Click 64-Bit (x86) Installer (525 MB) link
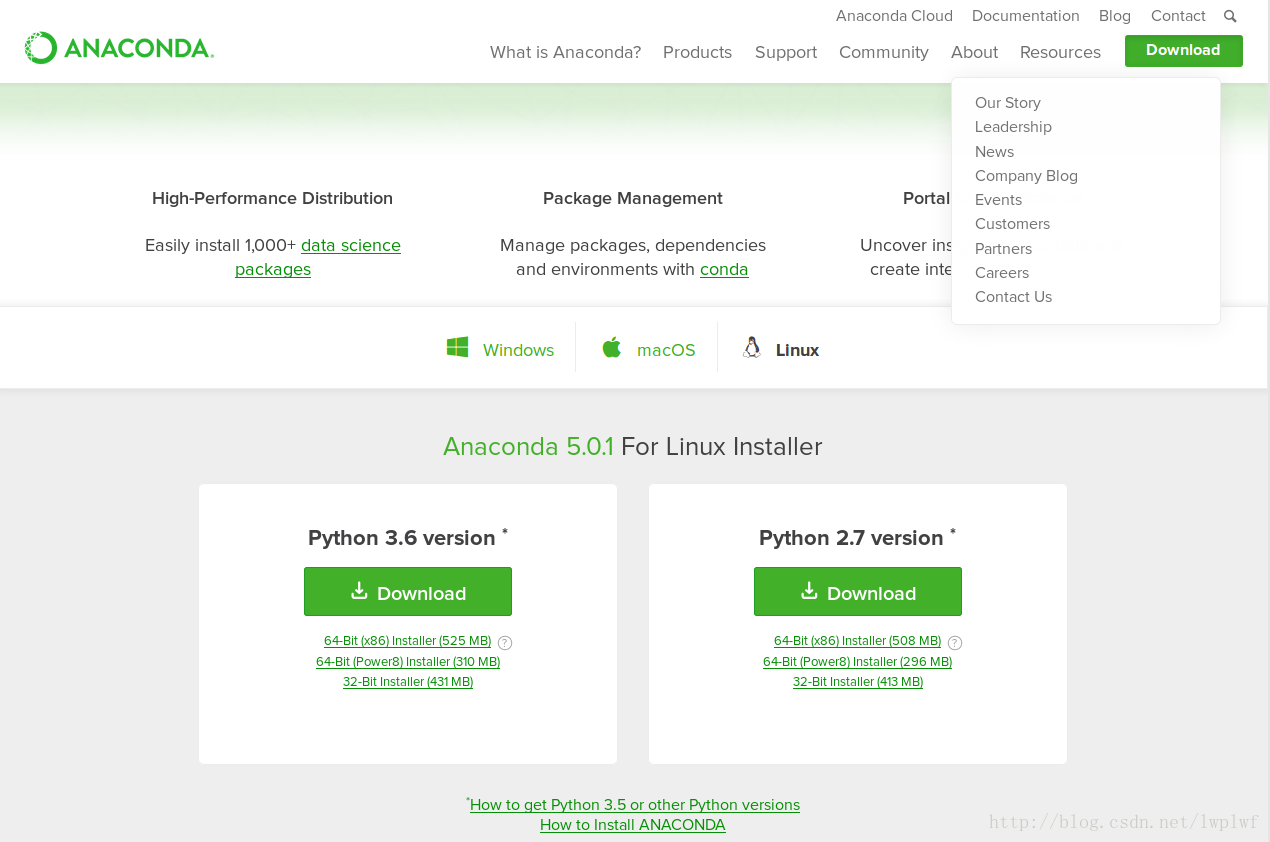 (x=407, y=641)
